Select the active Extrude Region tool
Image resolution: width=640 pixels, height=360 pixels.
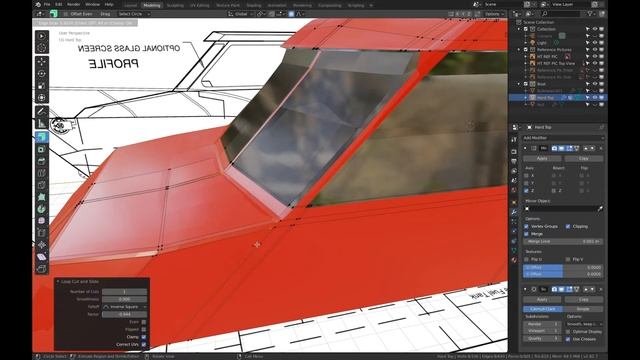pos(42,138)
